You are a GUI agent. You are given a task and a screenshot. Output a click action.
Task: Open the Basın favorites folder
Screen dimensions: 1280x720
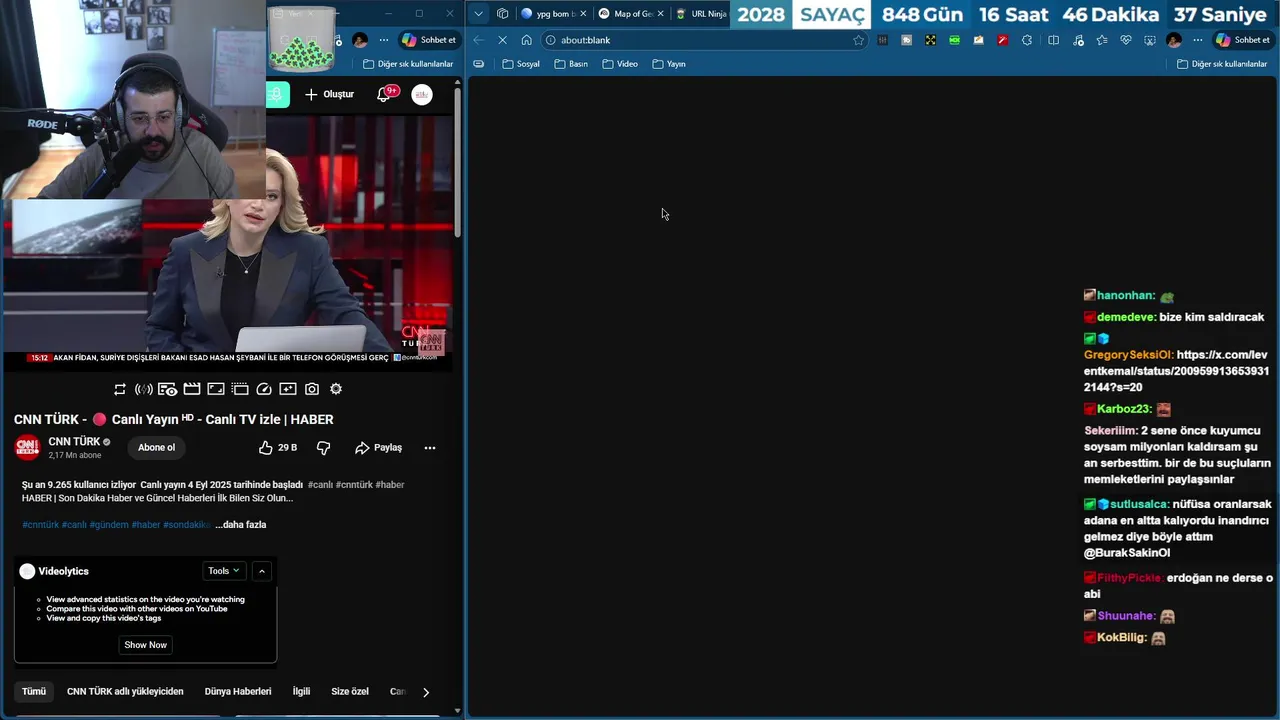pyautogui.click(x=571, y=64)
